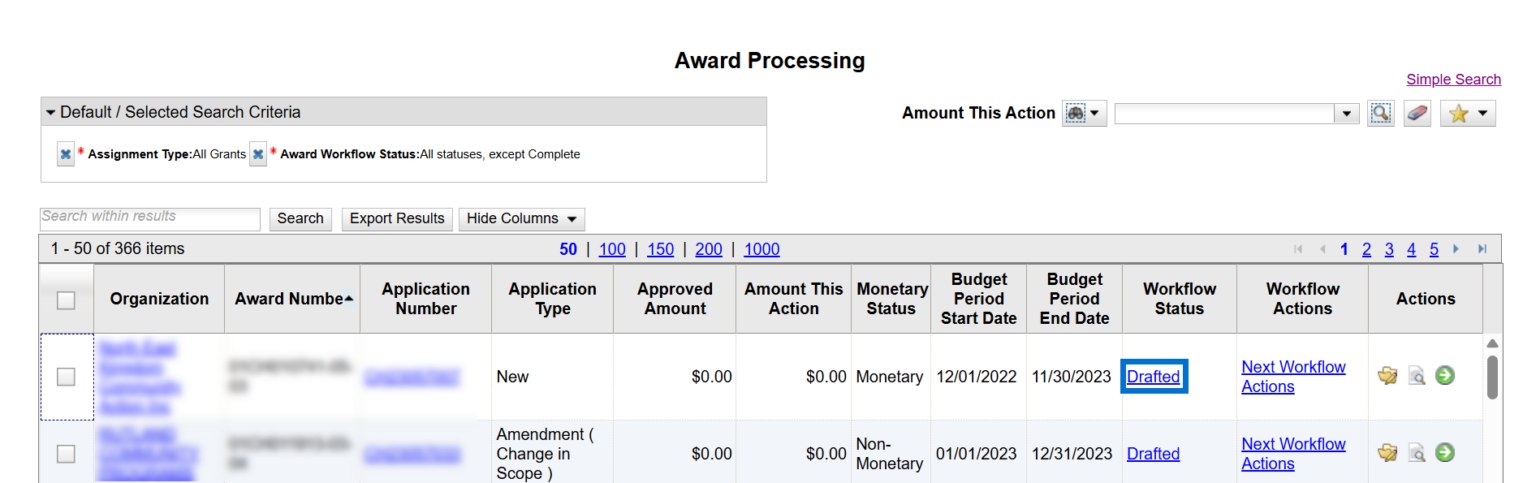Viewport: 1536px width, 483px height.
Task: Open the star saved searches dropdown
Action: pyautogui.click(x=1467, y=113)
